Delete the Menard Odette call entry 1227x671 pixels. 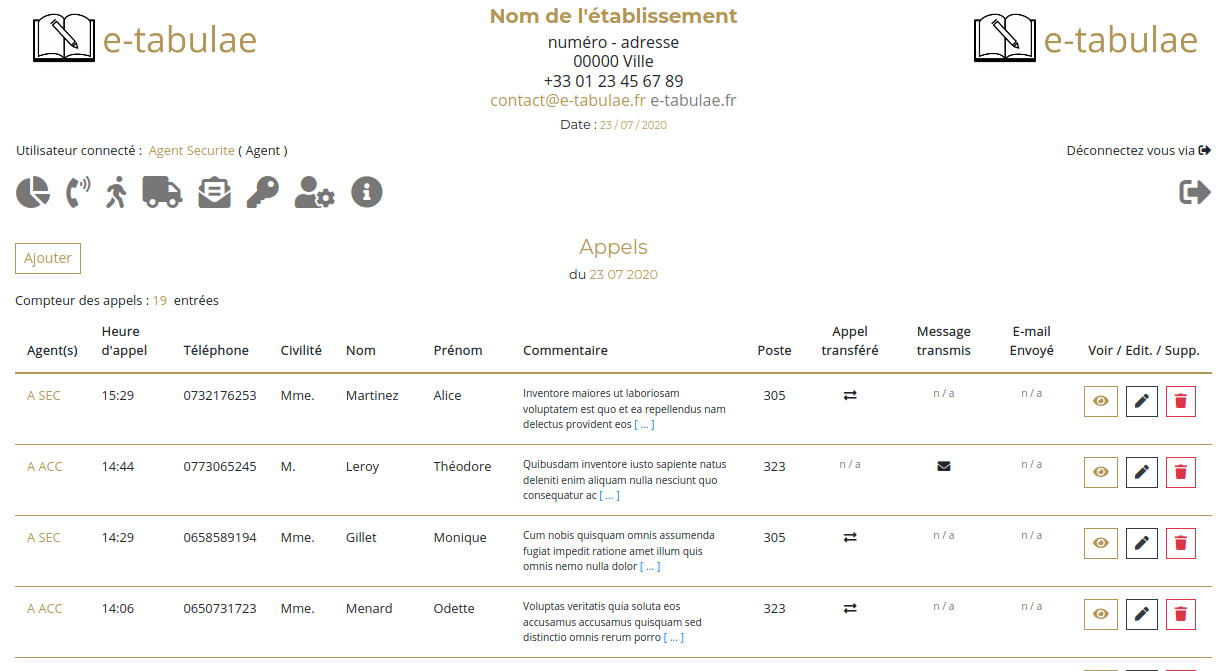coord(1181,614)
